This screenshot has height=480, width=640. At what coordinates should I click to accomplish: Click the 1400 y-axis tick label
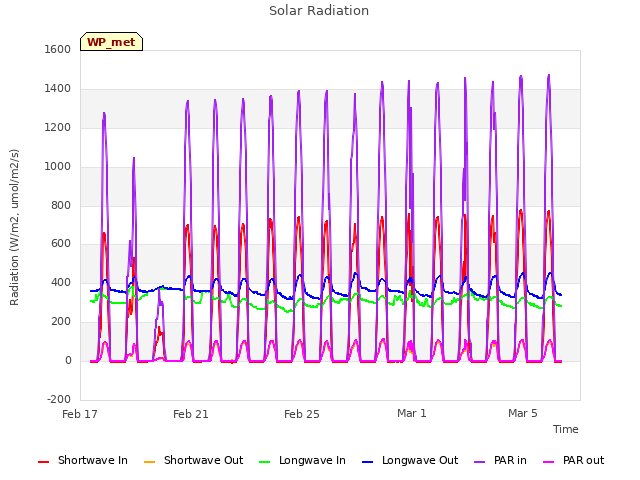click(x=58, y=89)
